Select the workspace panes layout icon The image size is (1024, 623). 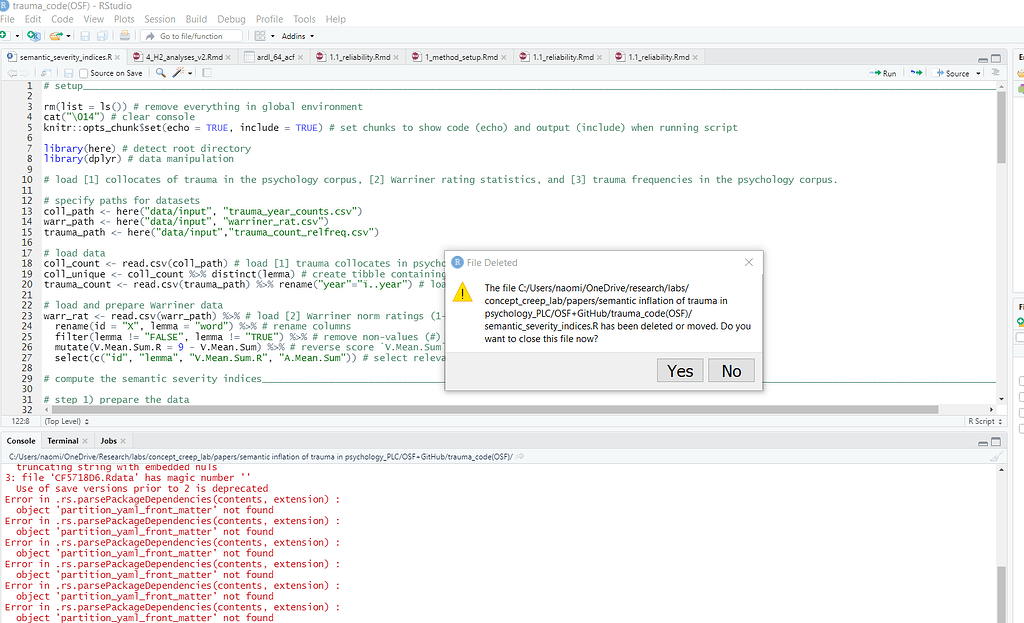click(260, 35)
